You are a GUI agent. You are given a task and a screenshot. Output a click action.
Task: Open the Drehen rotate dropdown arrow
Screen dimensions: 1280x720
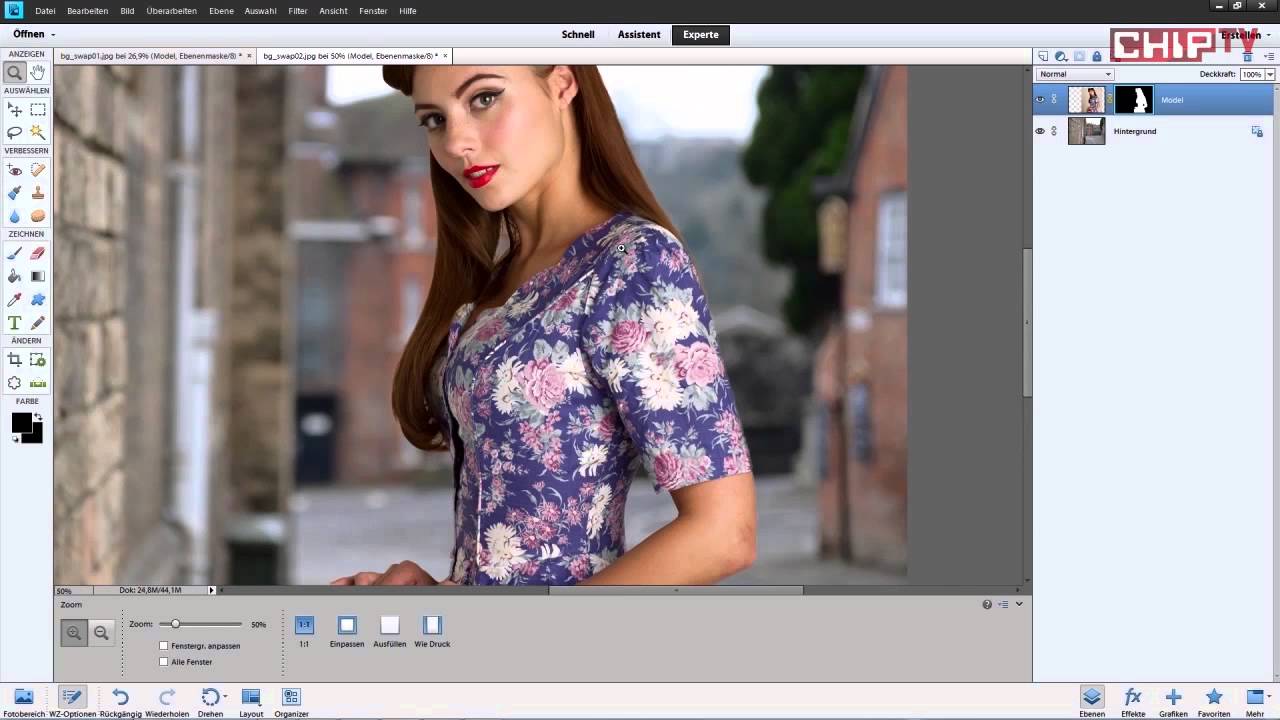225,697
